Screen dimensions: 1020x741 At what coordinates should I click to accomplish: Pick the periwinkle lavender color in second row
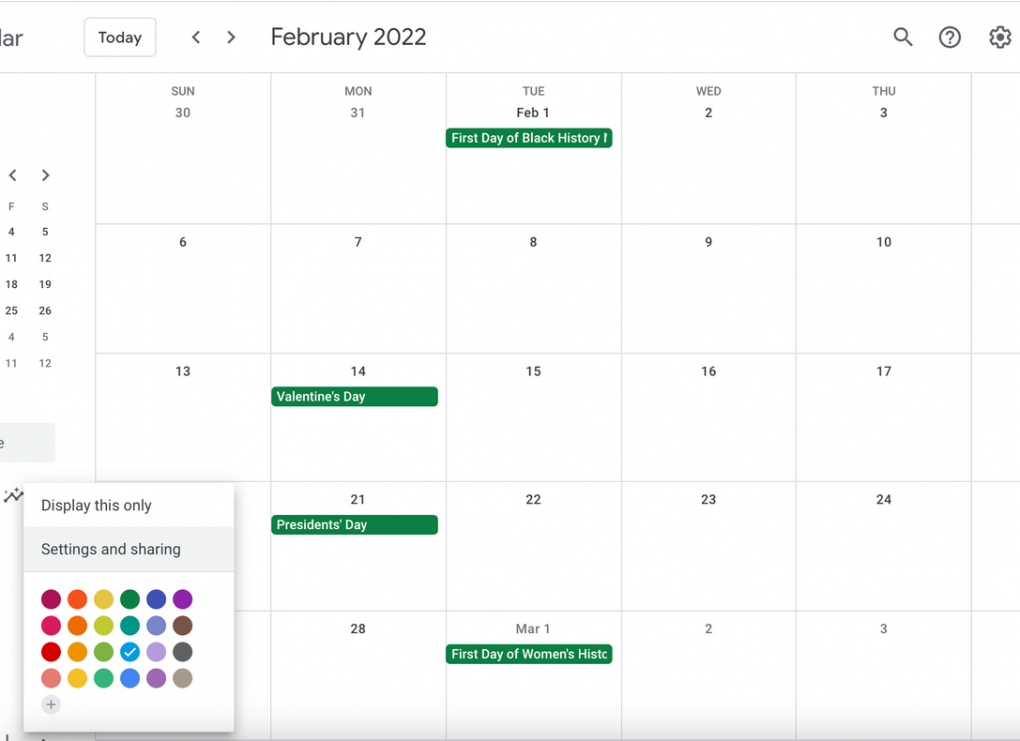tap(156, 625)
